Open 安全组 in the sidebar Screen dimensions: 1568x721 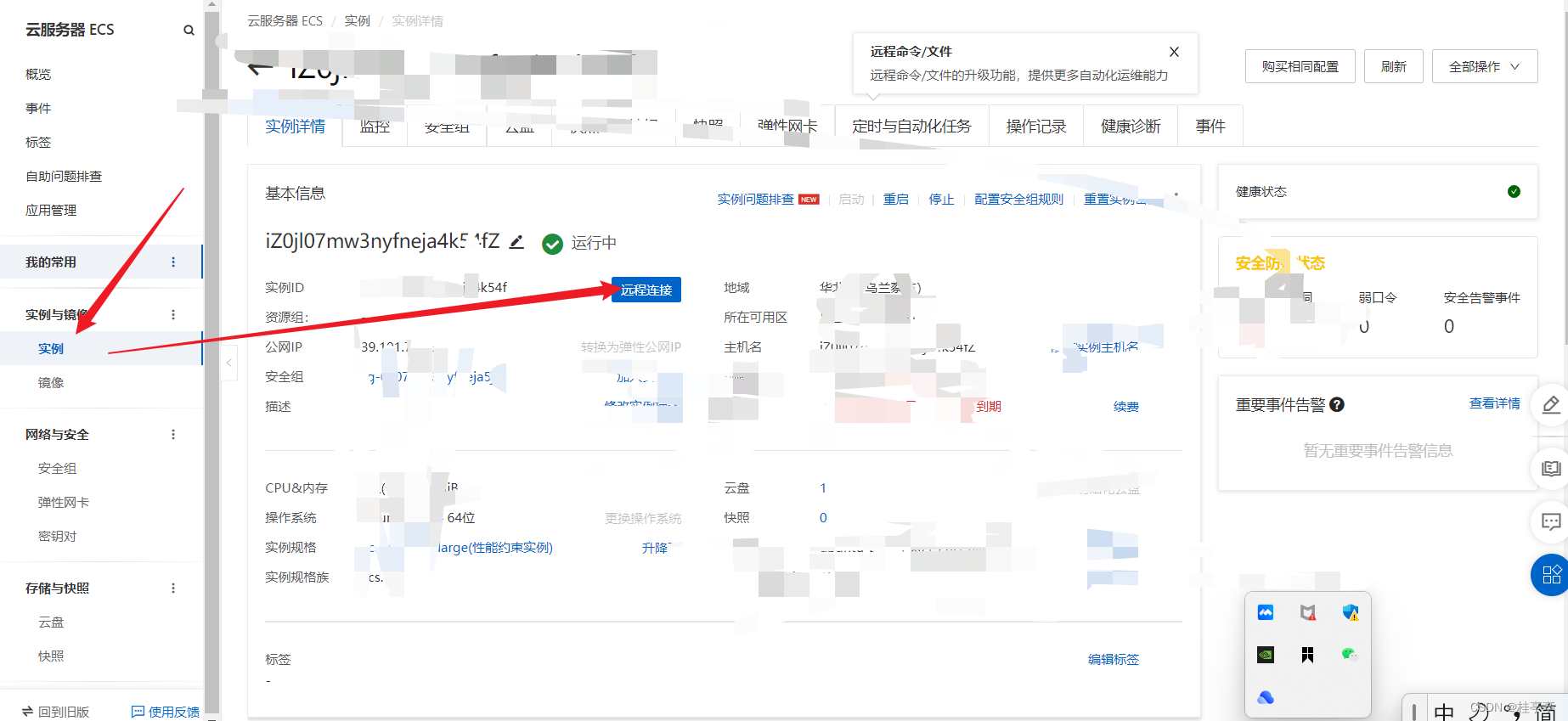tap(57, 469)
